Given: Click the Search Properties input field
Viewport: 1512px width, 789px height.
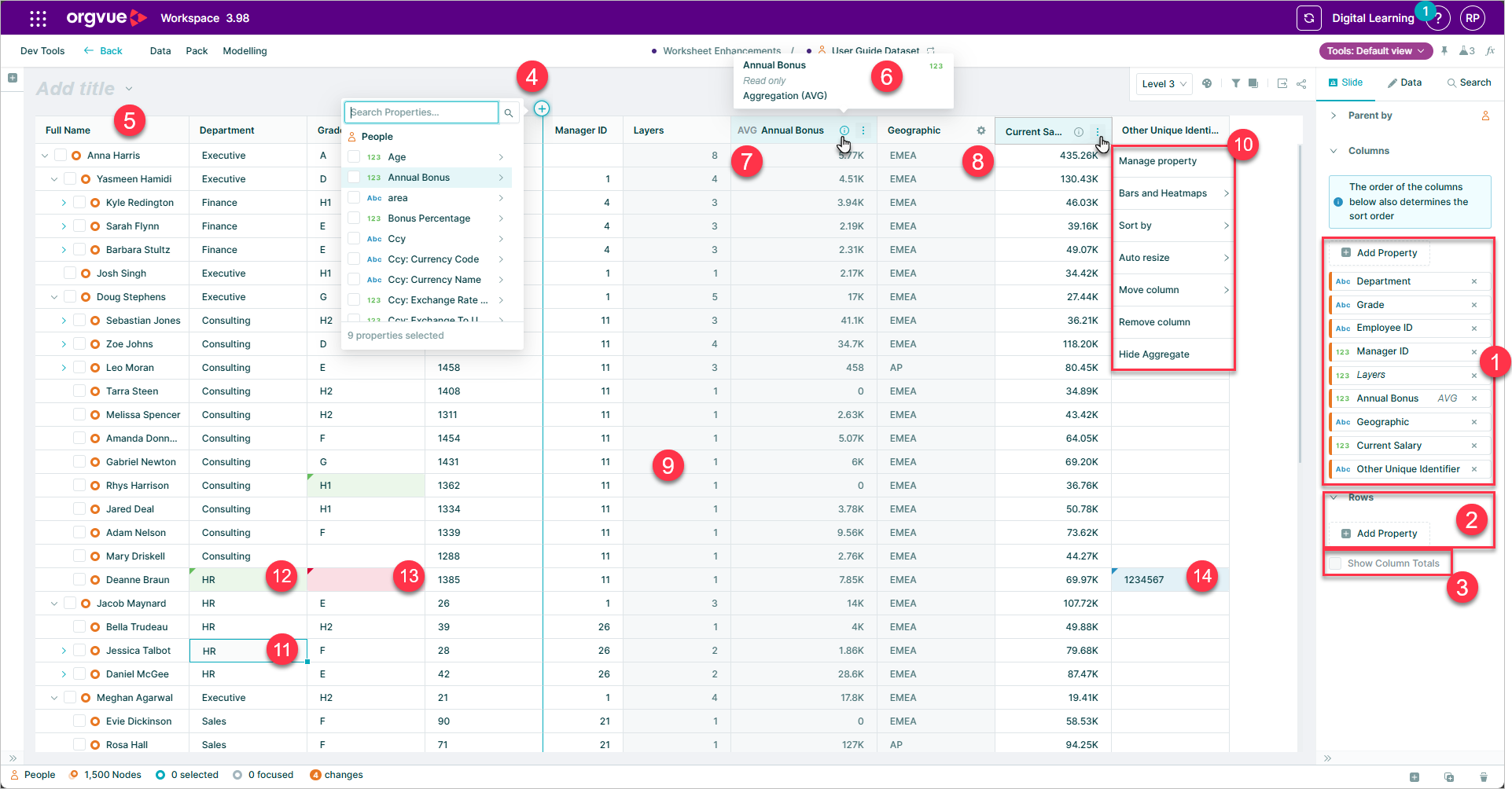Looking at the screenshot, I should point(422,112).
